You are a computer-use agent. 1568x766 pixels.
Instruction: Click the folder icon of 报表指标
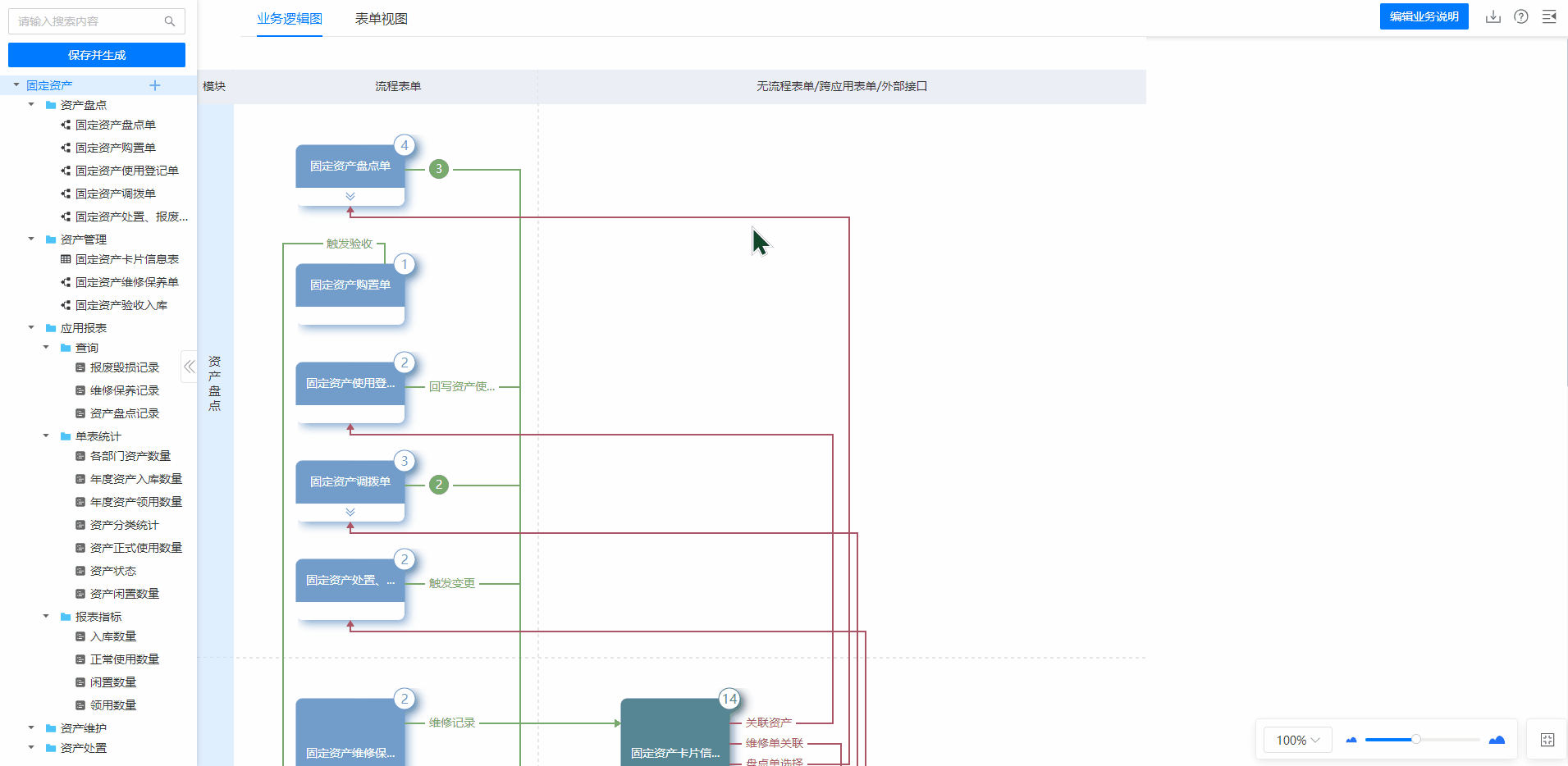[x=66, y=617]
